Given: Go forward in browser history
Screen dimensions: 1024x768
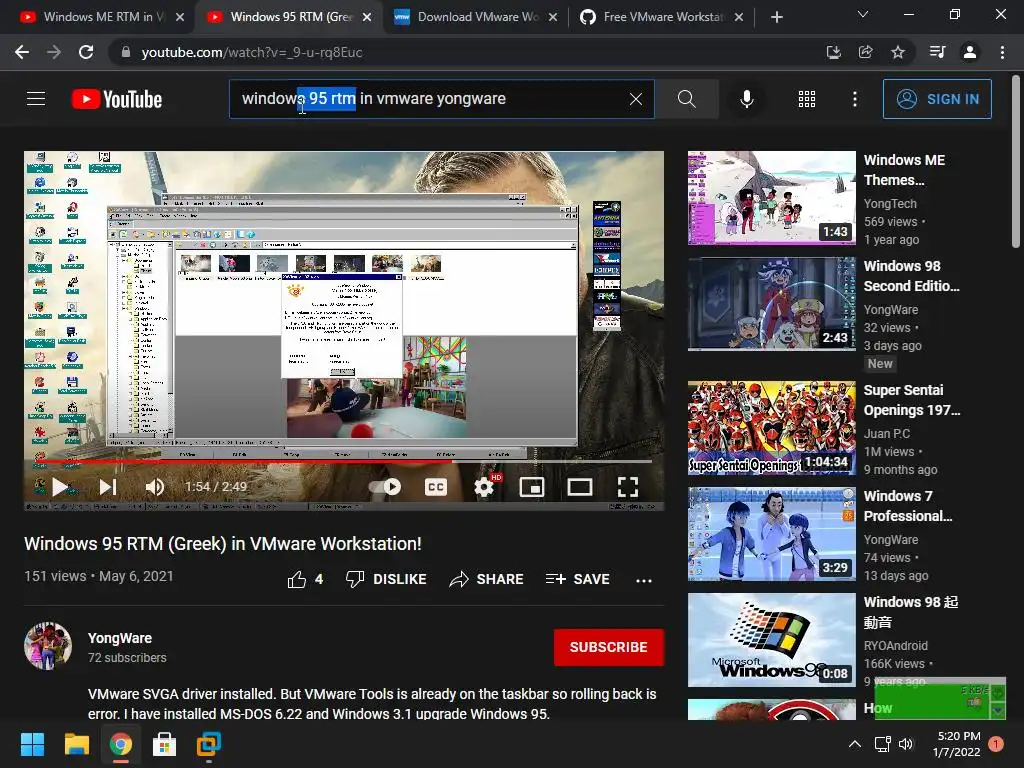Looking at the screenshot, I should pyautogui.click(x=54, y=52).
